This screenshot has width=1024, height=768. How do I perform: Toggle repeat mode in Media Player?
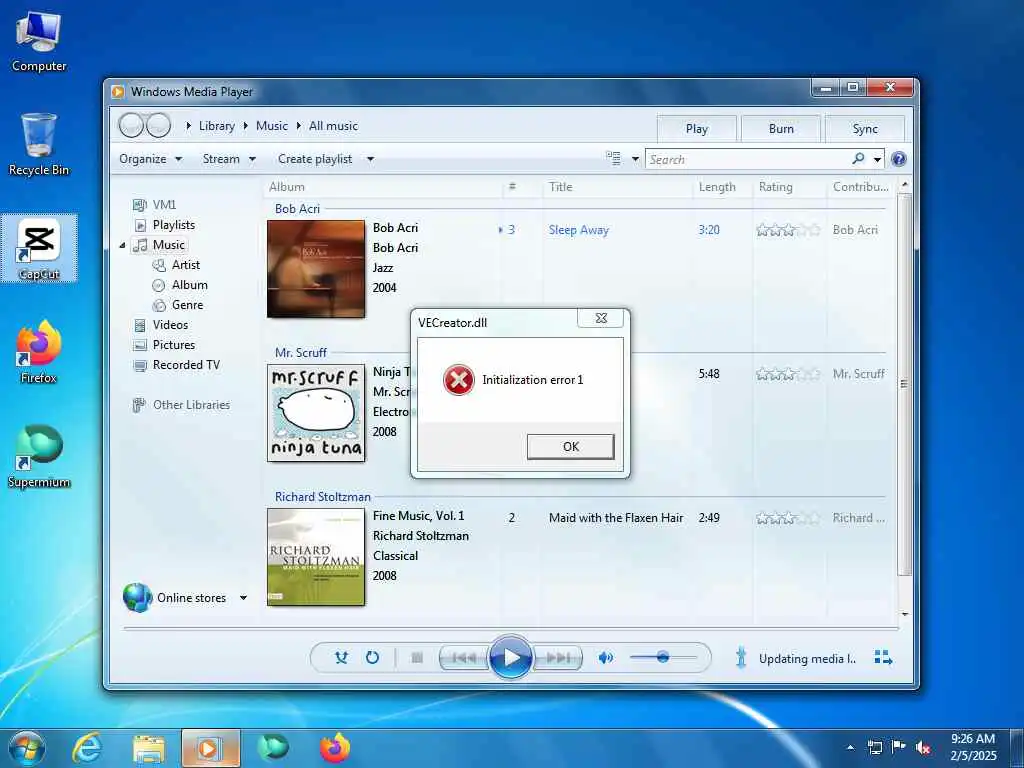372,658
